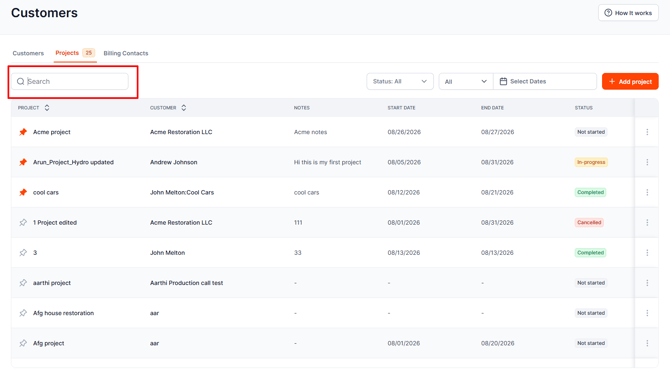This screenshot has height=378, width=670.
Task: Click the 25 count badge on Projects
Action: [88, 53]
